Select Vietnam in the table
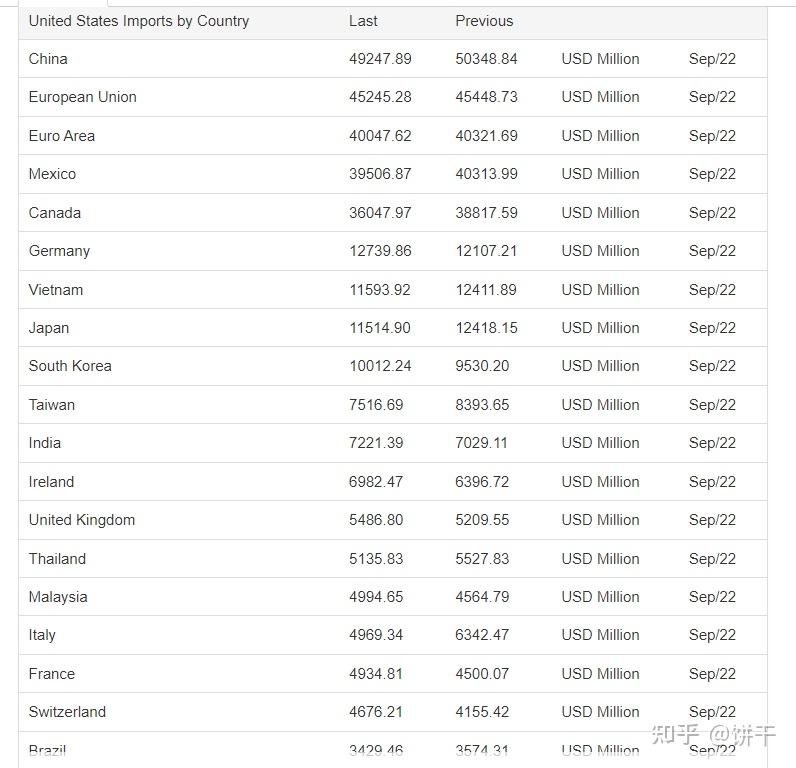 pos(56,290)
